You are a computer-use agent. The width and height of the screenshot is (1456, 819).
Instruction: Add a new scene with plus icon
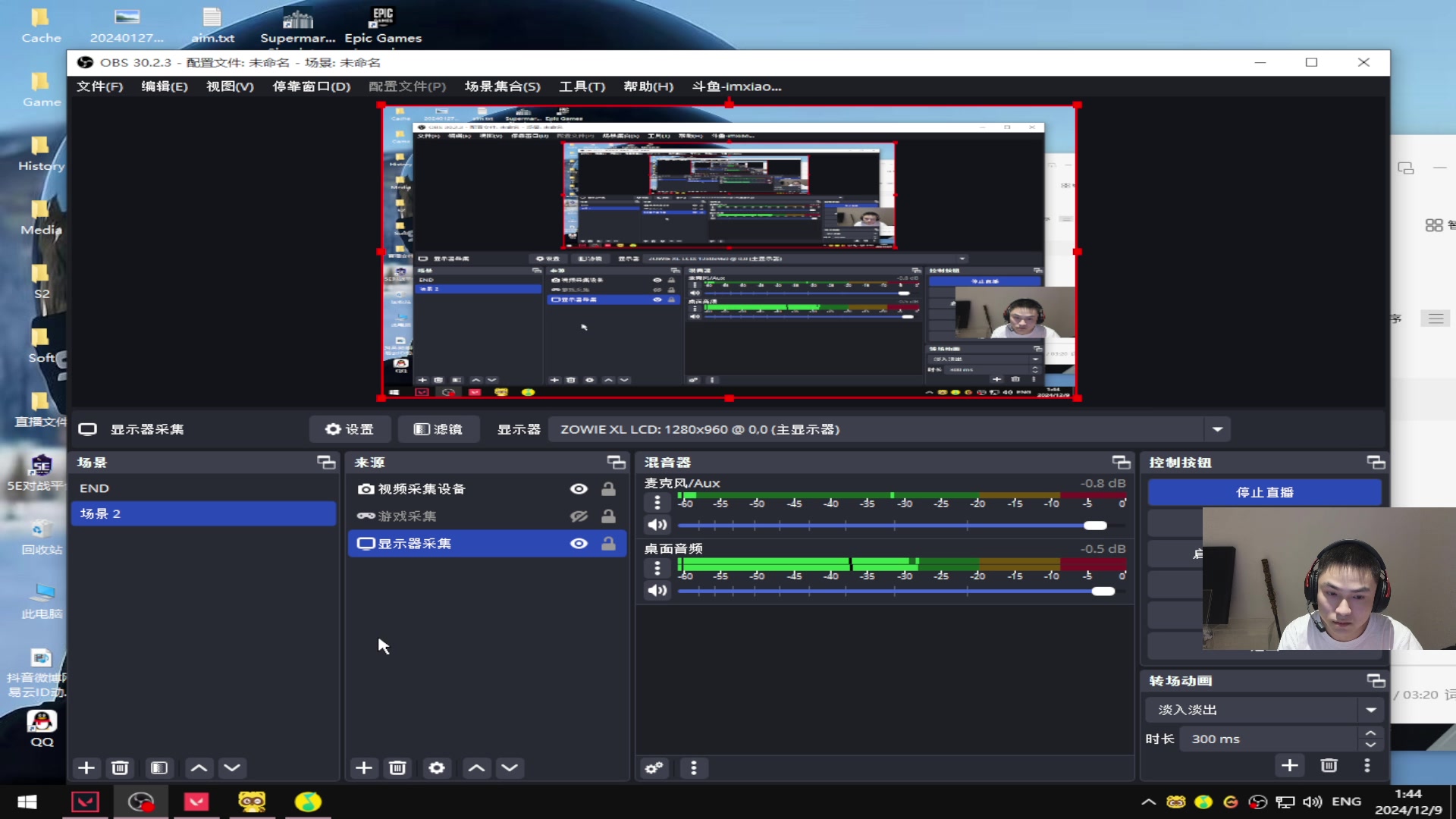click(86, 767)
